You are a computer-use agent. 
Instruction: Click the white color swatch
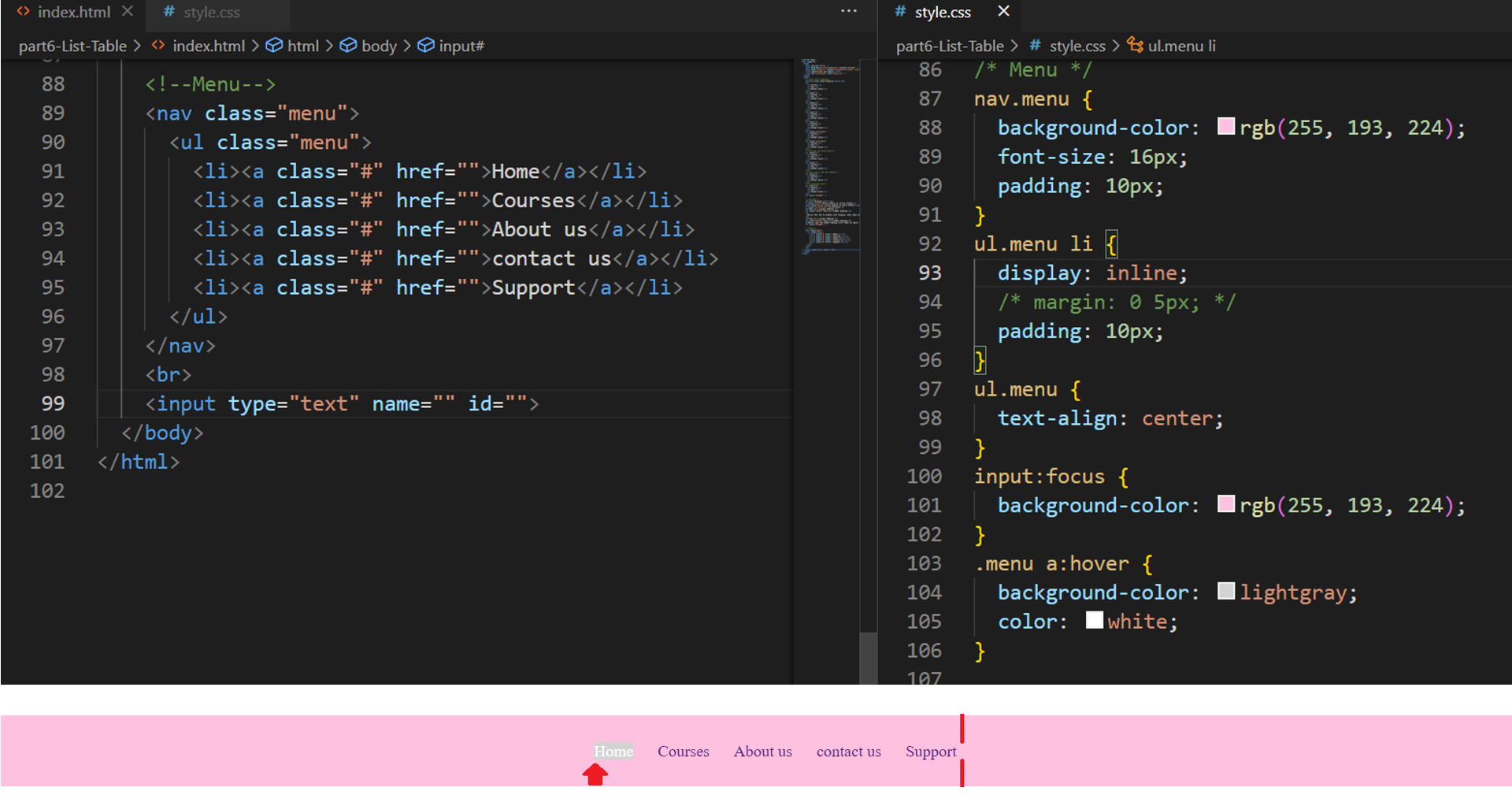(1095, 620)
